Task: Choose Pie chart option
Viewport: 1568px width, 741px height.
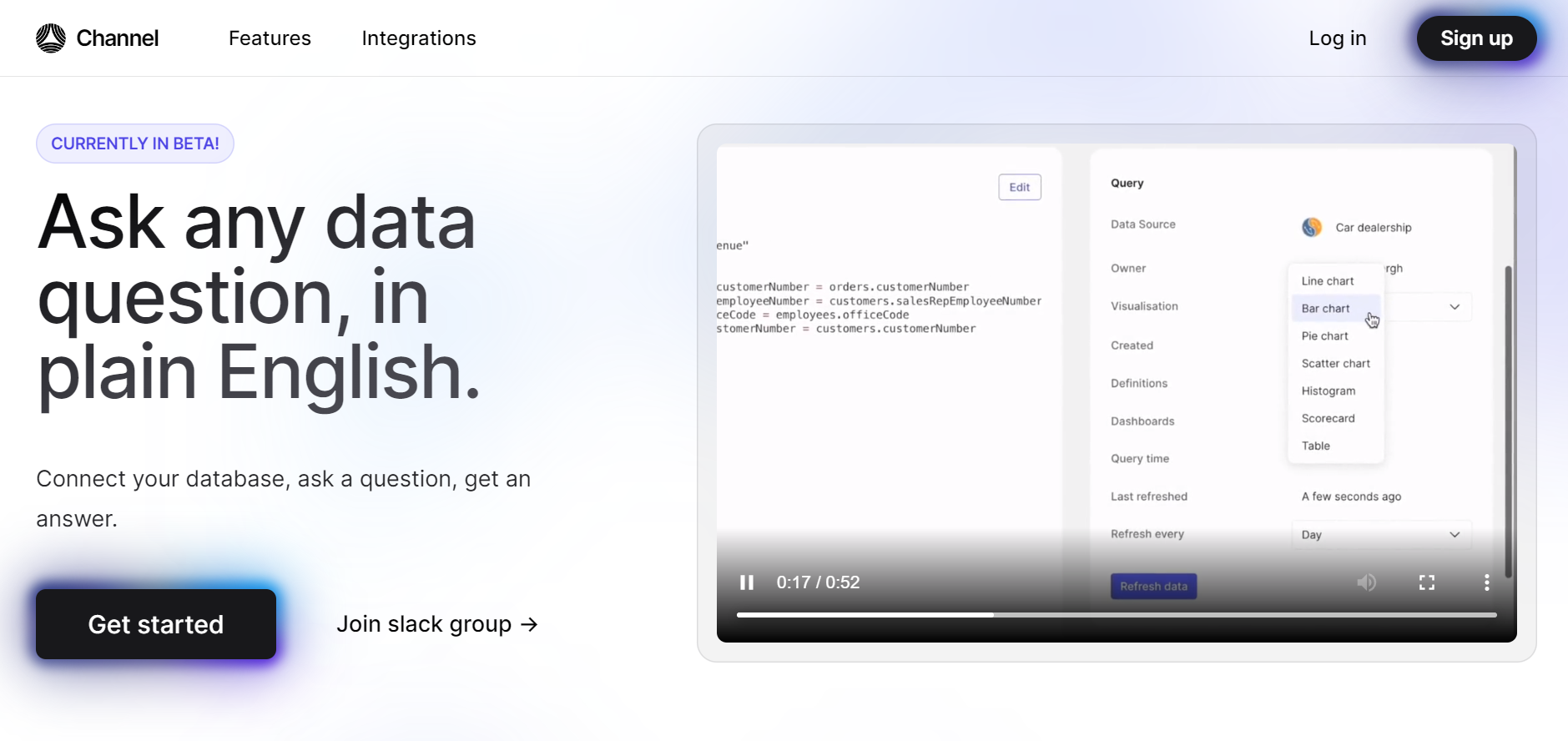Action: (1325, 336)
